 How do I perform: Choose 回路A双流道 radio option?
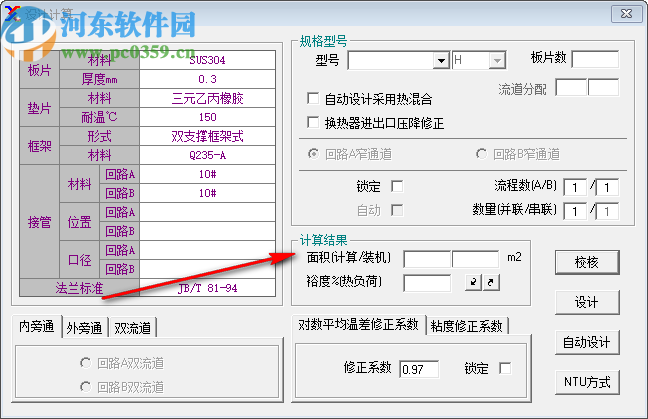[86, 363]
